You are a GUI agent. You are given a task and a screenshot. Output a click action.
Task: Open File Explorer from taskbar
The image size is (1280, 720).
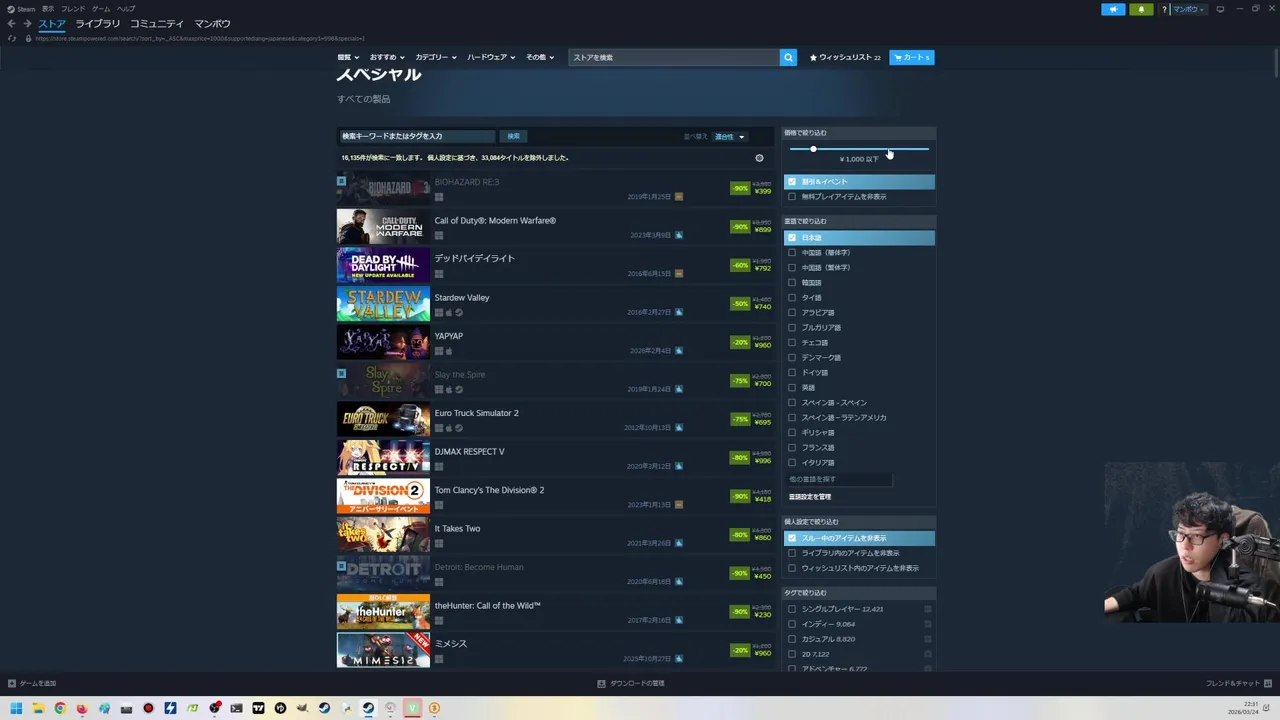pos(38,708)
